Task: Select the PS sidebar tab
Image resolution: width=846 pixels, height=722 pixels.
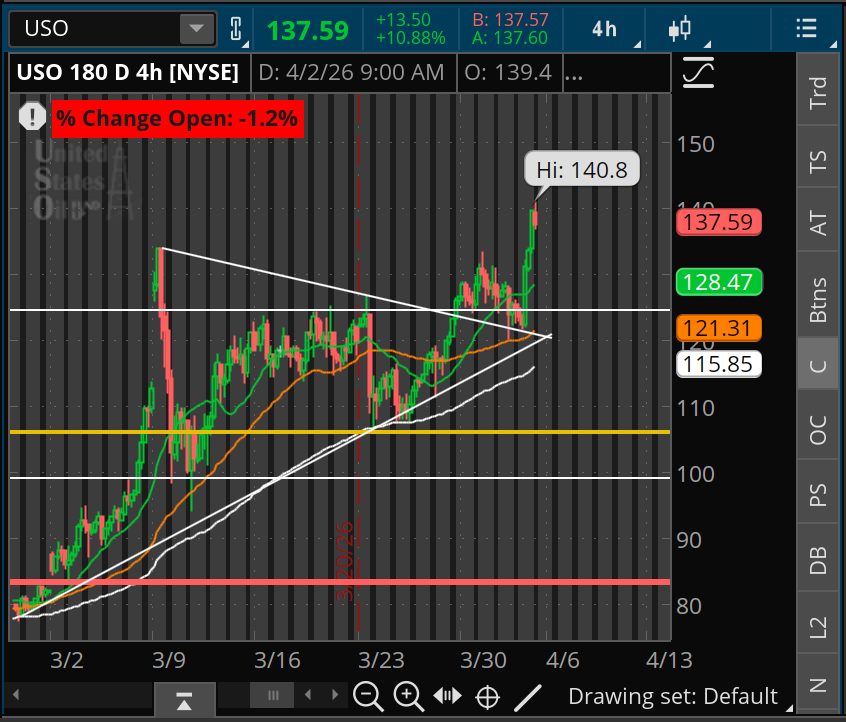Action: (818, 494)
